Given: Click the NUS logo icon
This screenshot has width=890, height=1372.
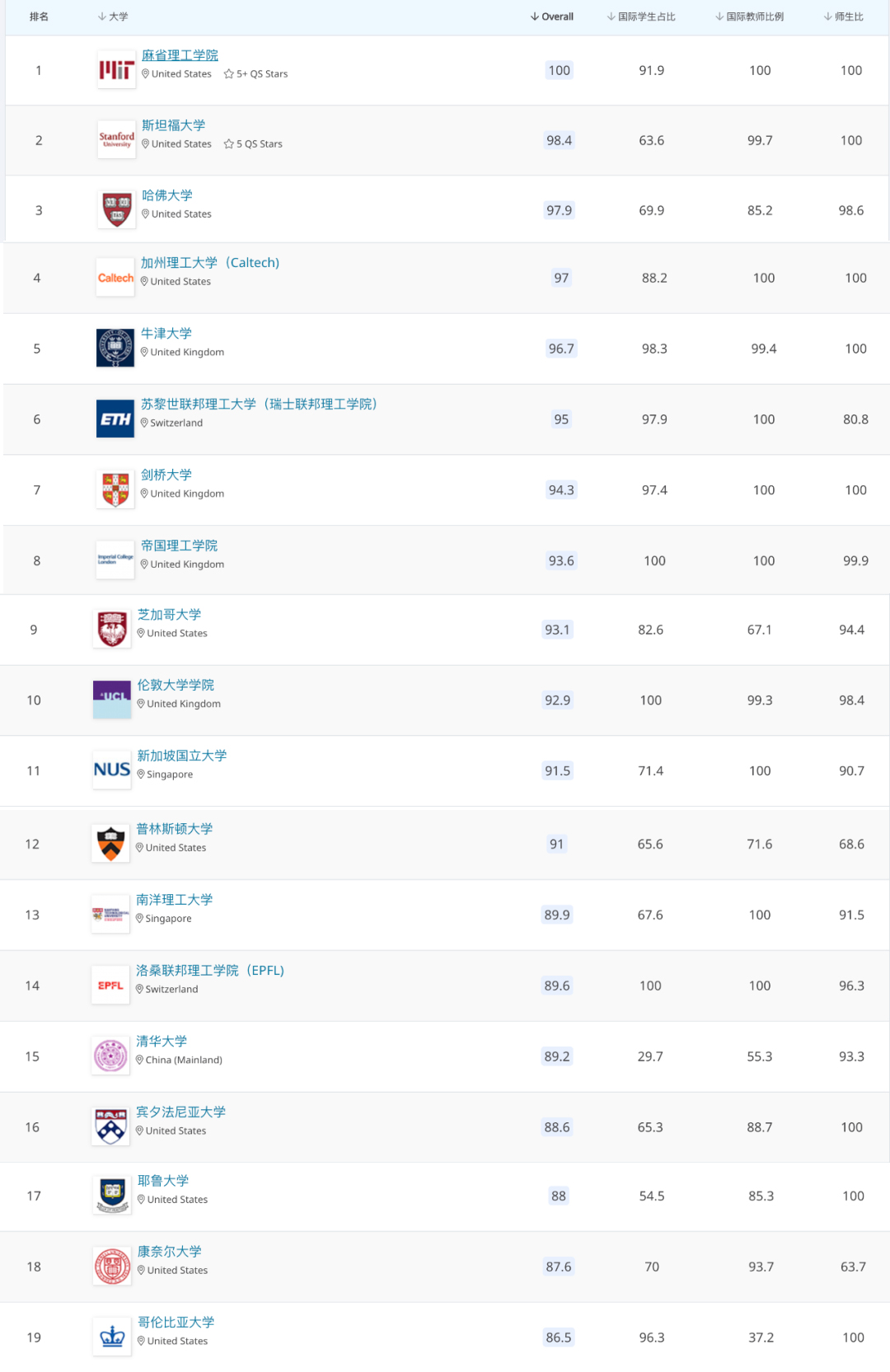Looking at the screenshot, I should click(x=112, y=770).
